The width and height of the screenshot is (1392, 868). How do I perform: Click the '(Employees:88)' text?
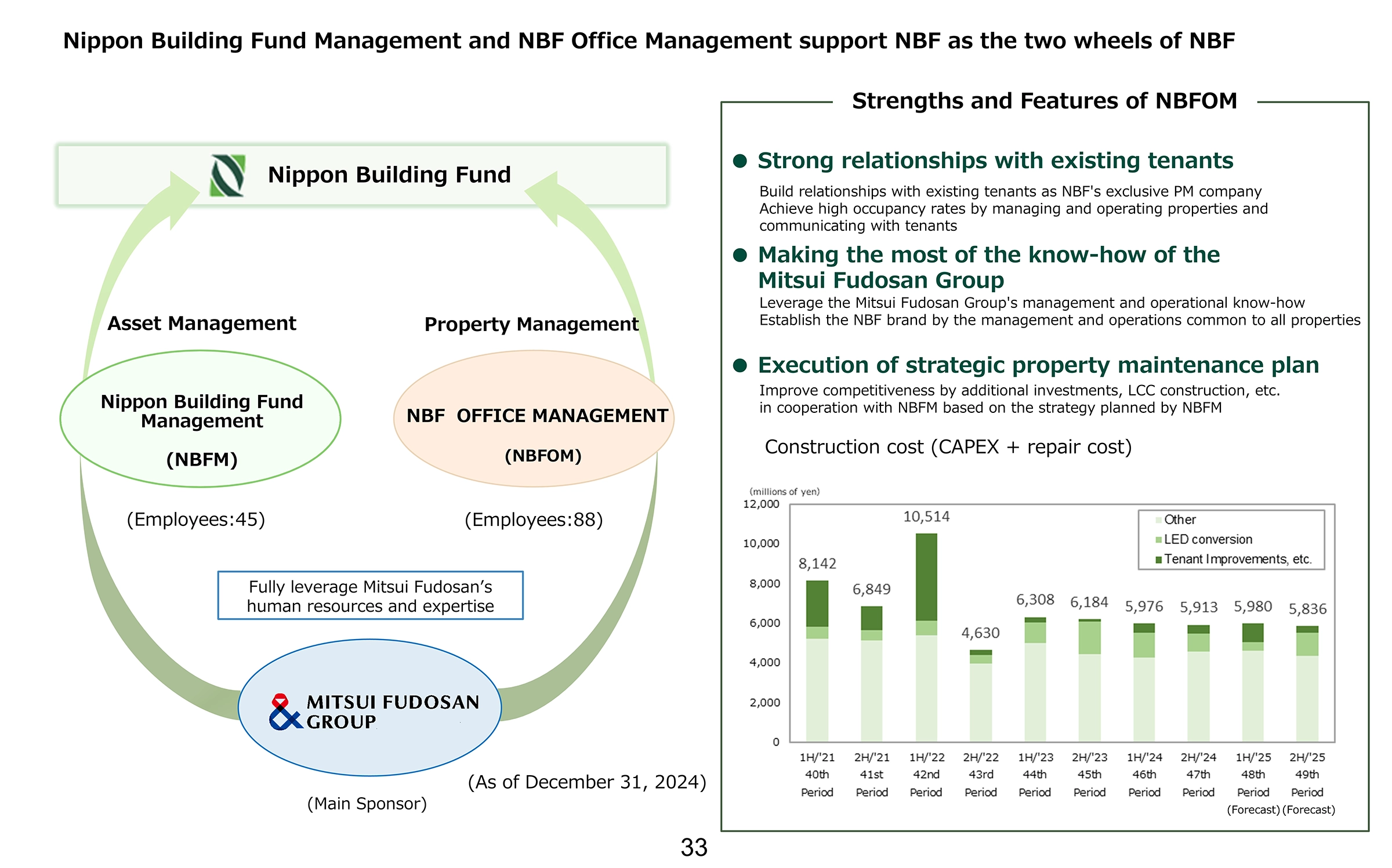point(534,520)
